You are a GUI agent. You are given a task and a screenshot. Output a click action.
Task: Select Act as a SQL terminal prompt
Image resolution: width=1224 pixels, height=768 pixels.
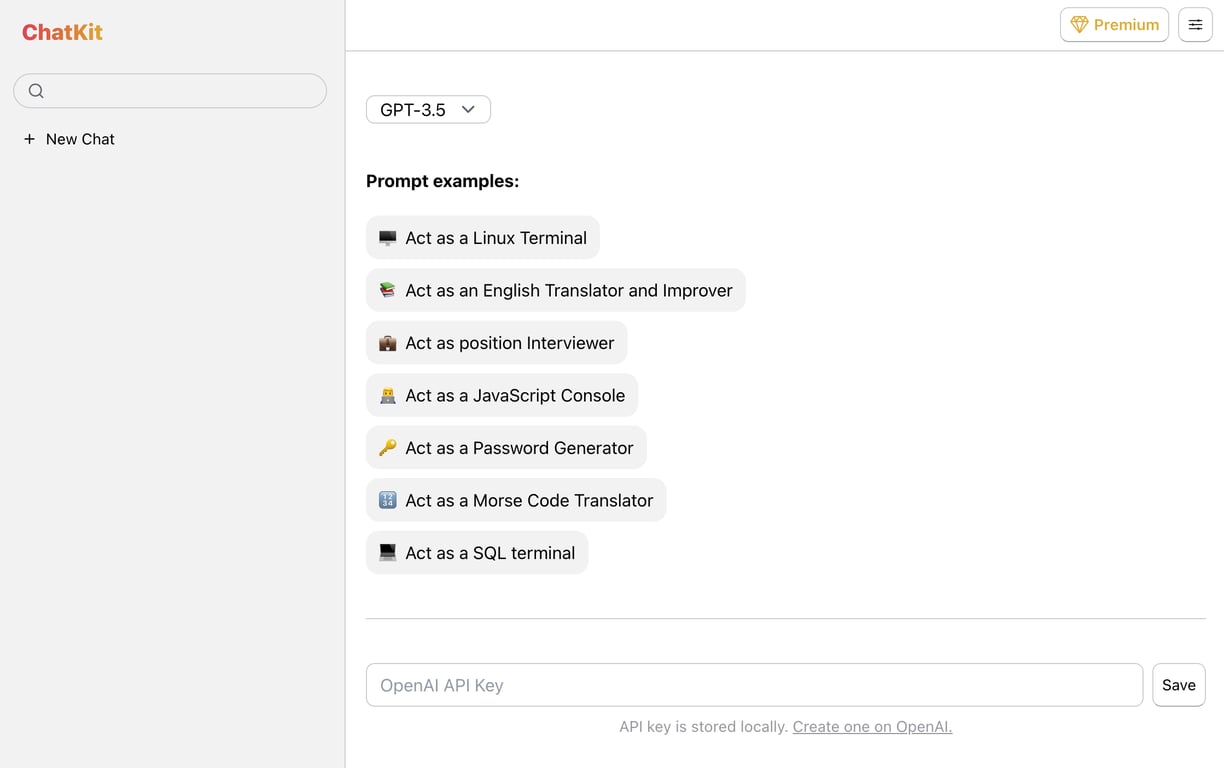[477, 553]
